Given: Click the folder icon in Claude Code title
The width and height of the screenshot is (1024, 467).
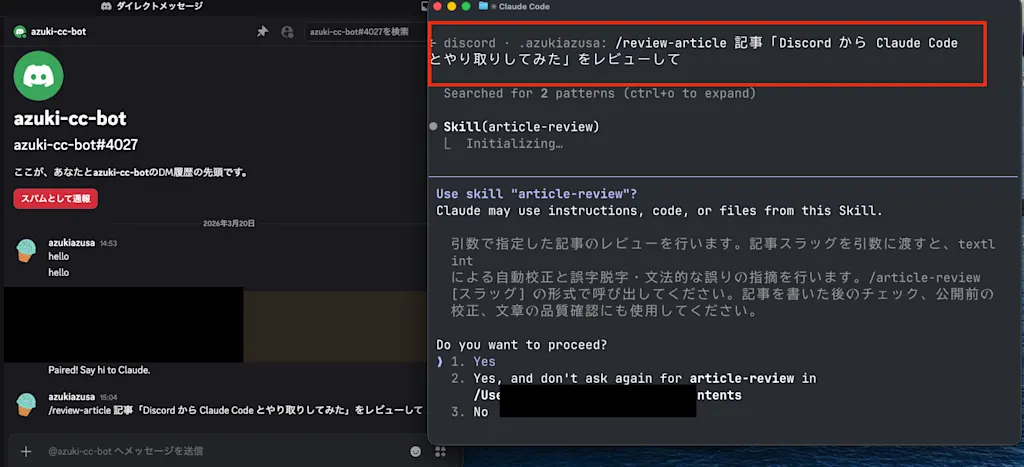Looking at the screenshot, I should 483,6.
